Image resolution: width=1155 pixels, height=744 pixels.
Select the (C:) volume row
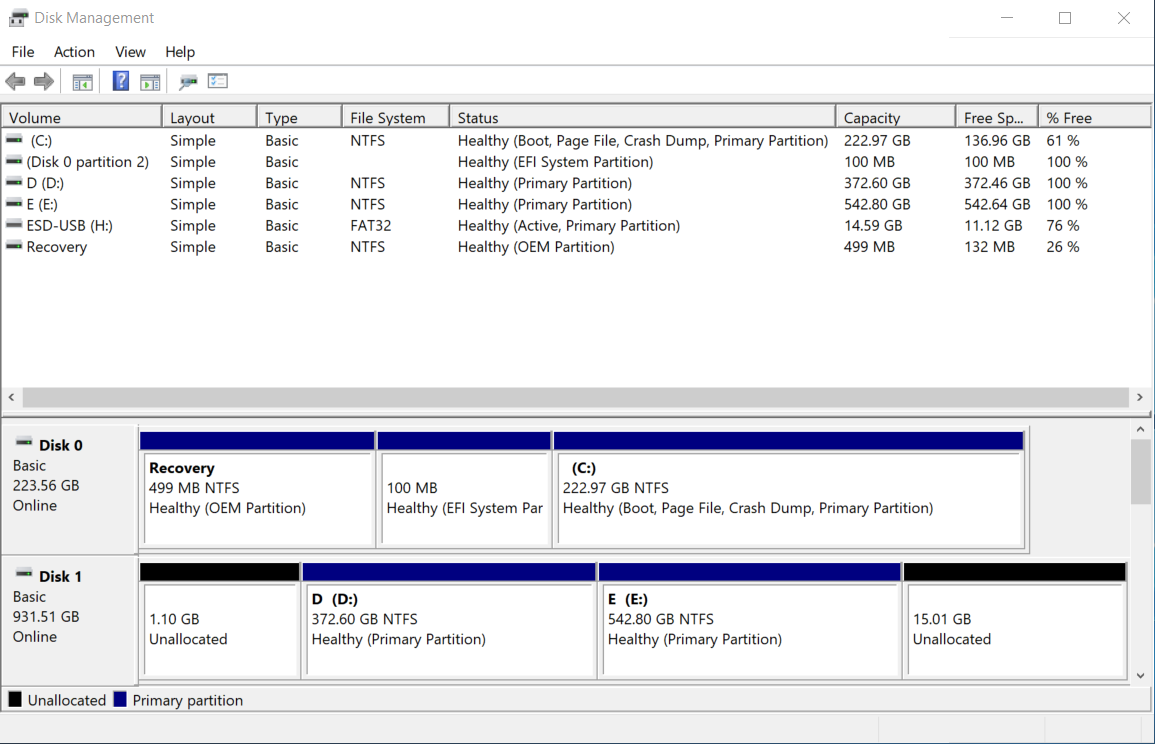[x=576, y=140]
